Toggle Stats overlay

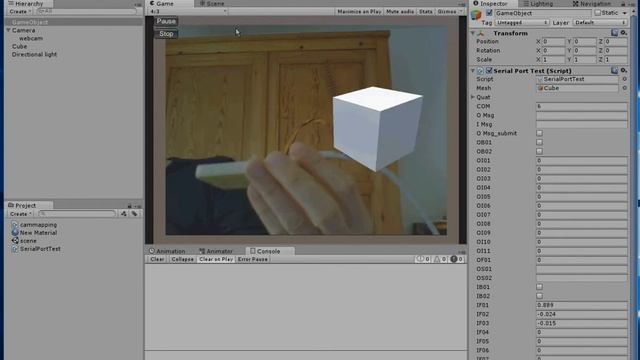(x=426, y=12)
